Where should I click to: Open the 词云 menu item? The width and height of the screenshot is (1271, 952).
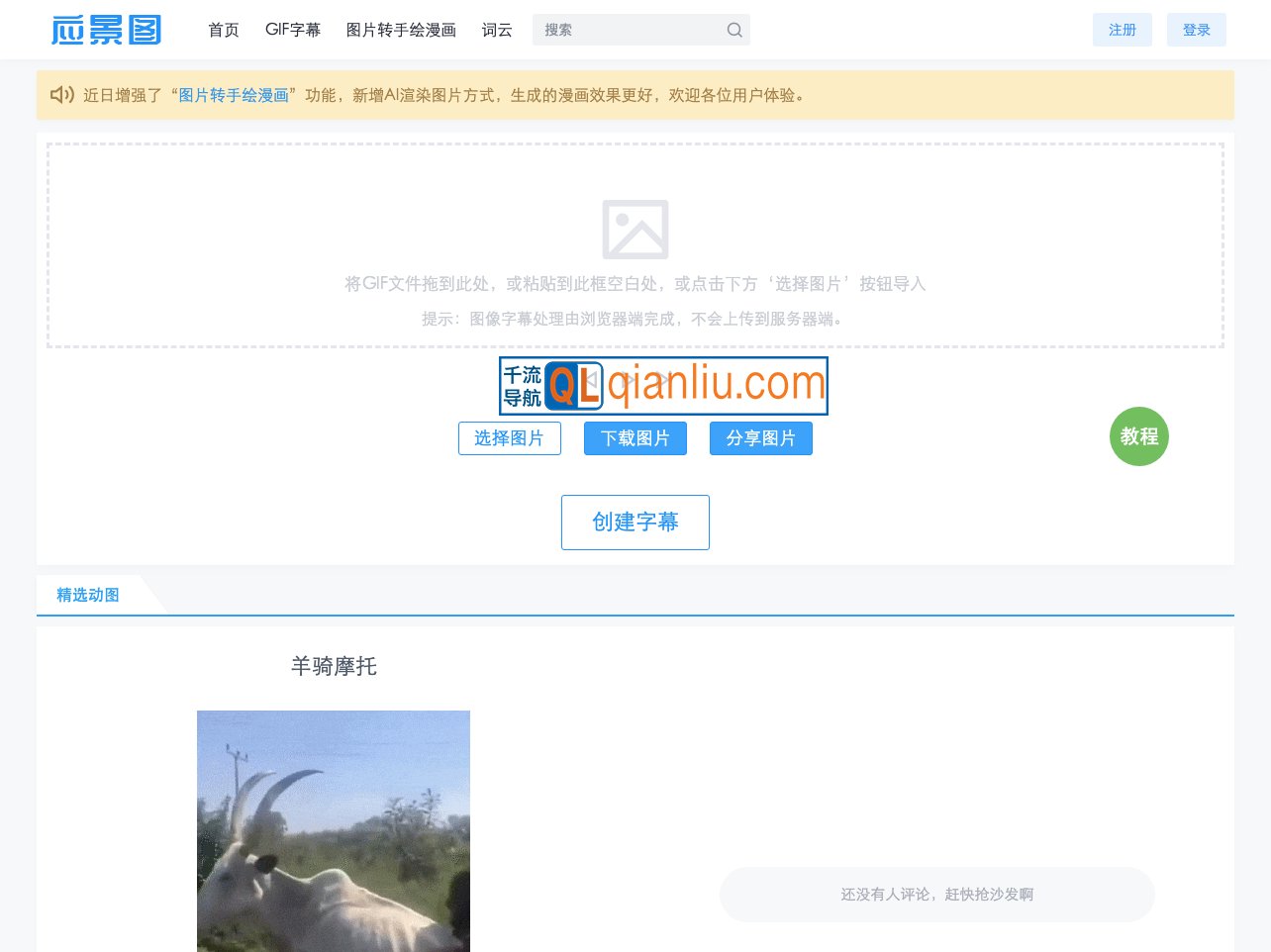click(x=497, y=30)
